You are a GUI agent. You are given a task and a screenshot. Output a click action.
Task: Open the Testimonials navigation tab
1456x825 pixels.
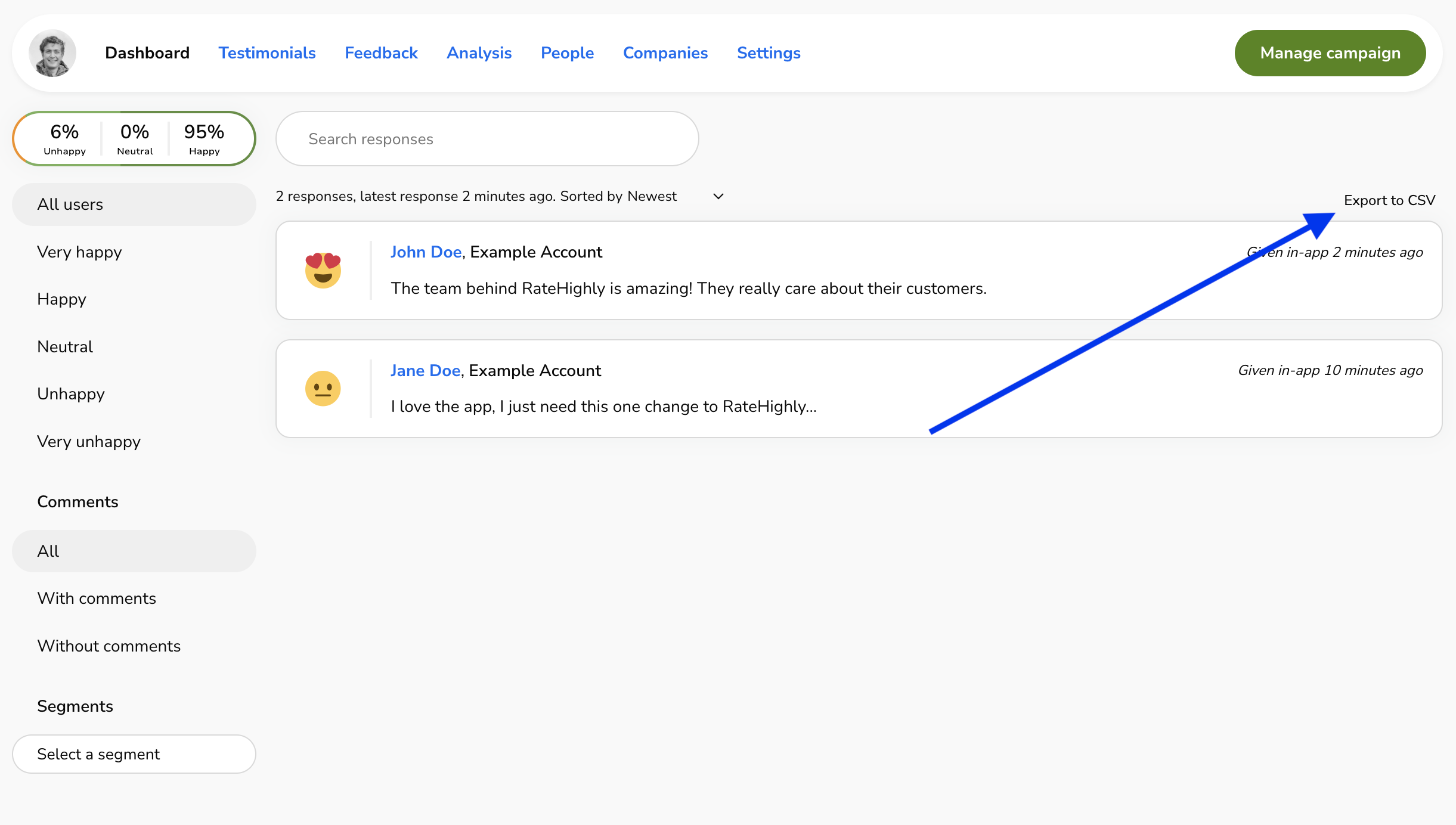tap(267, 53)
